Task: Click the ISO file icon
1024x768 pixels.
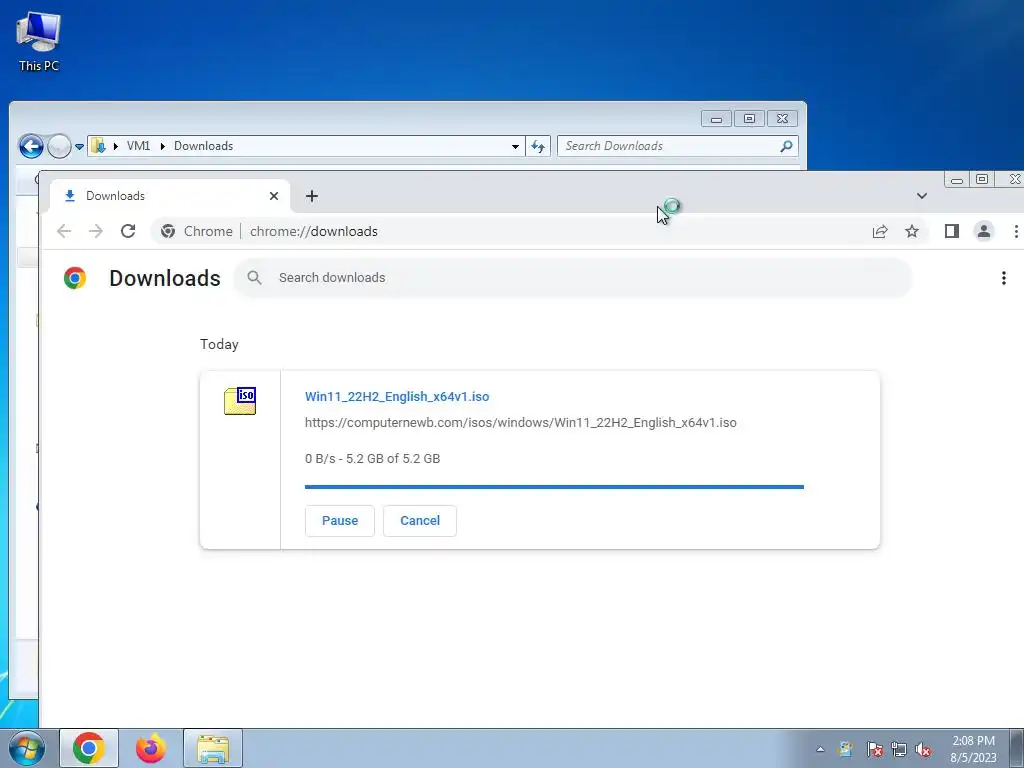Action: pyautogui.click(x=240, y=401)
